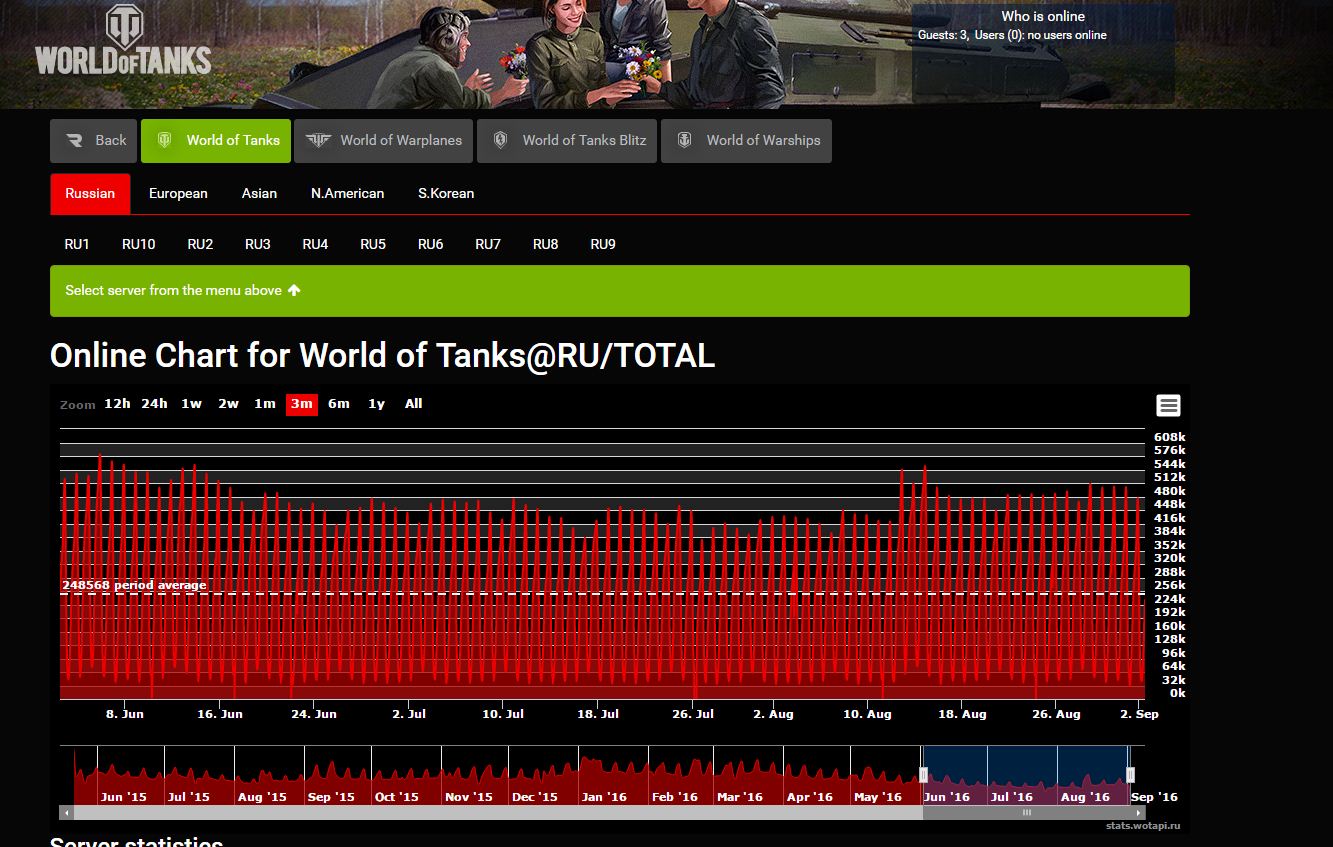Choose the RU1 server
The width and height of the screenshot is (1333, 847).
(77, 245)
